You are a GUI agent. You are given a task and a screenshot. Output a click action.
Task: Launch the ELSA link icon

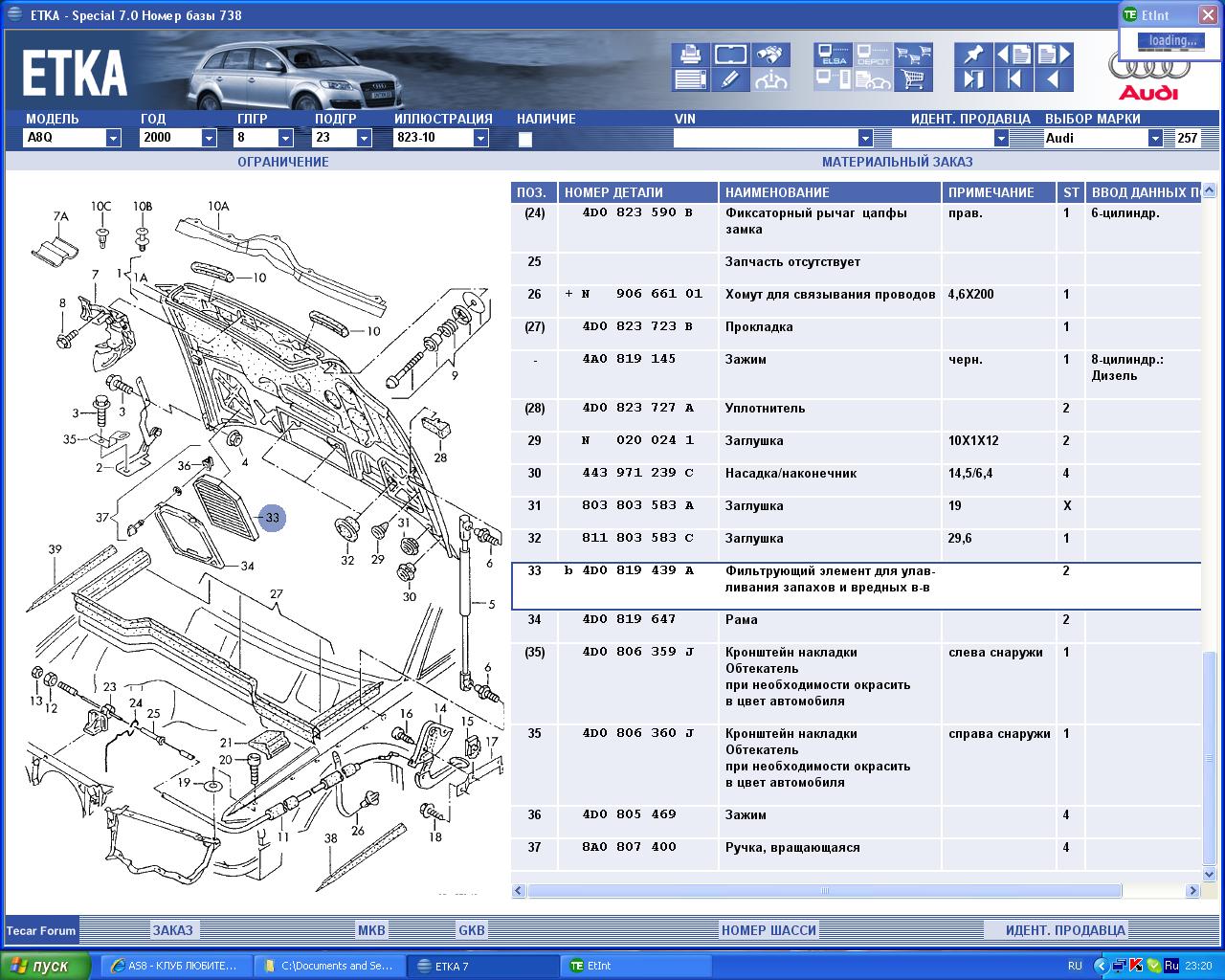coord(833,54)
